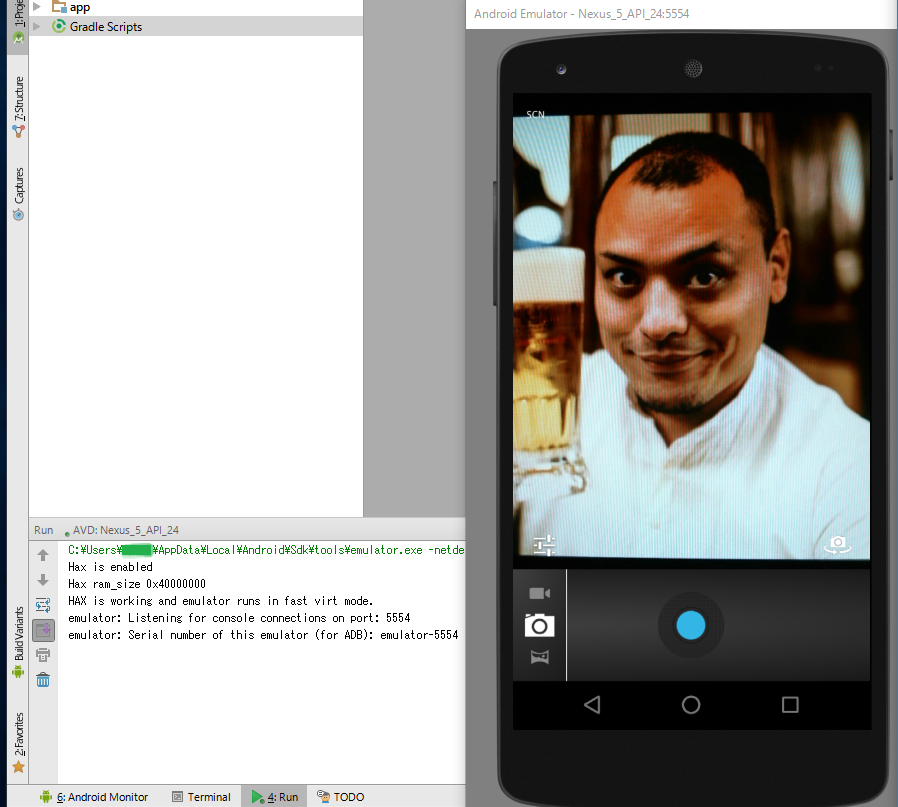The height and width of the screenshot is (807, 898).
Task: Click the Android Emulator window title
Action: pyautogui.click(x=581, y=14)
